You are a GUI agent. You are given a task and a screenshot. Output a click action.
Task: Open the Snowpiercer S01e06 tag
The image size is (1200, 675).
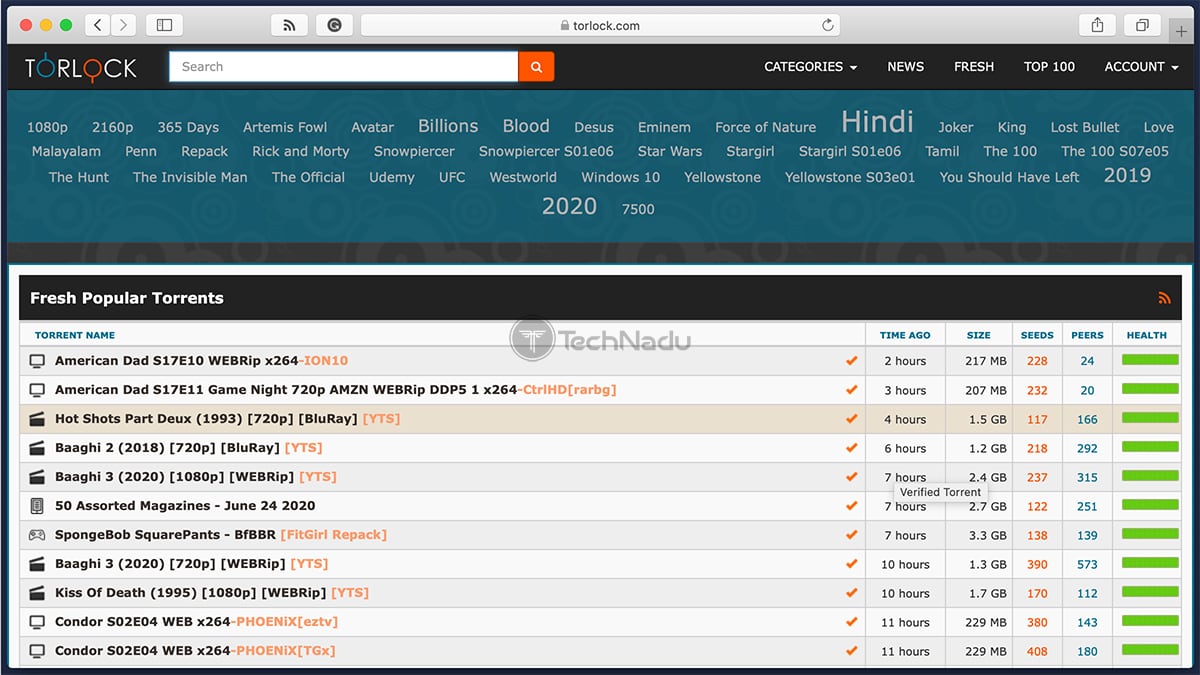(546, 151)
